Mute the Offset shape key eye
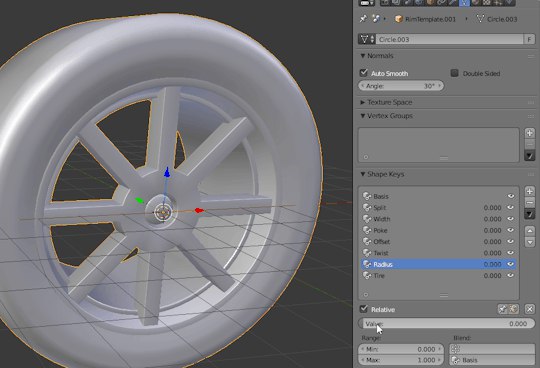The width and height of the screenshot is (540, 368). 511,241
